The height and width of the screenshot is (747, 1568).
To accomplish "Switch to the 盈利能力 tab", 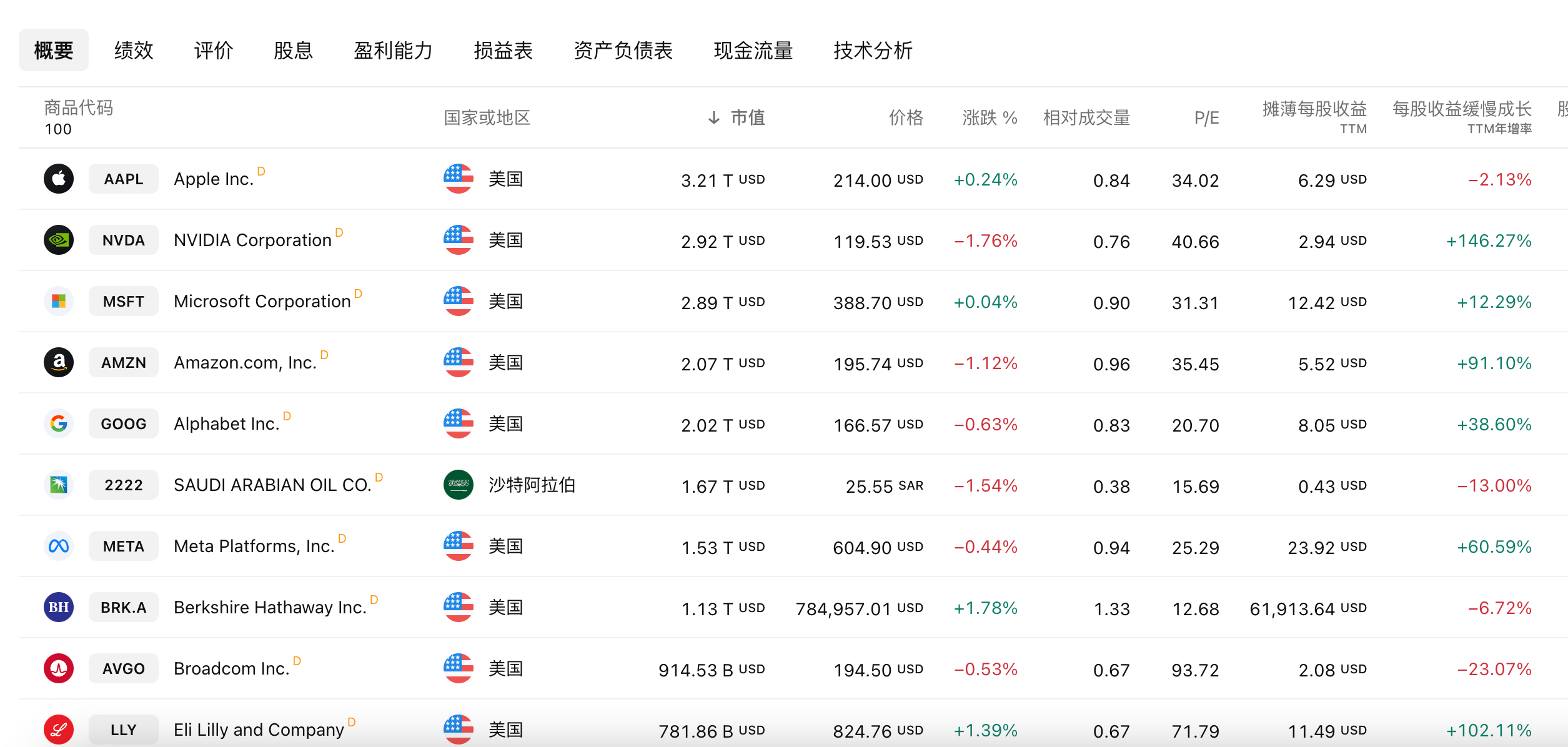I will click(394, 51).
